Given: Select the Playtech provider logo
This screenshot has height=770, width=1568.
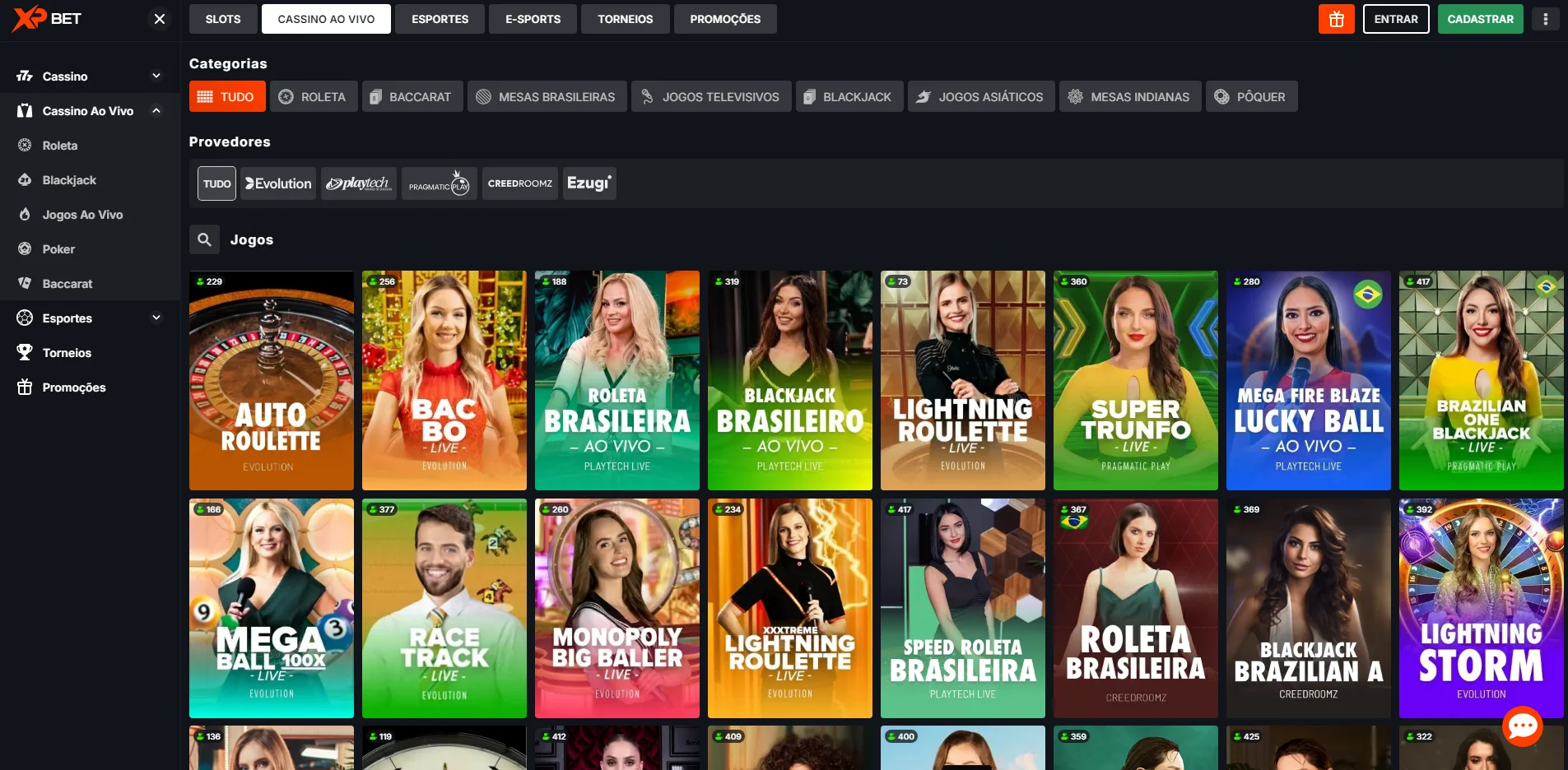Looking at the screenshot, I should (x=358, y=183).
